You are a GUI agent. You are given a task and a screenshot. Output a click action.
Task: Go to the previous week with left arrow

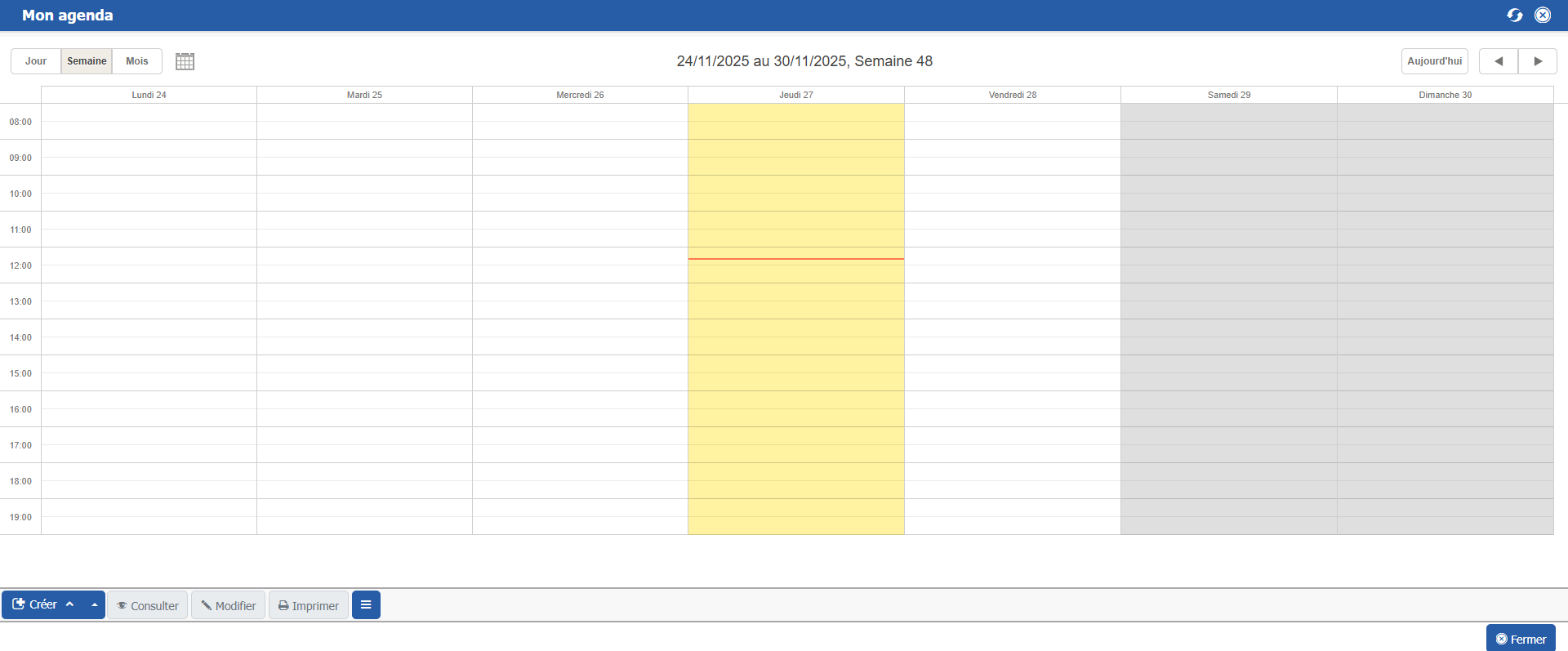tap(1498, 61)
